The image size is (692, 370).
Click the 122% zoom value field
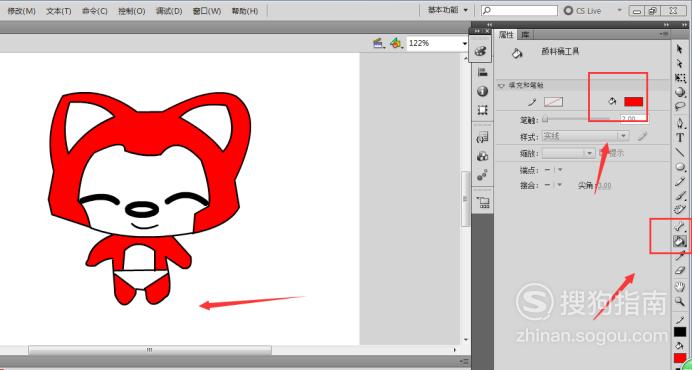click(434, 43)
